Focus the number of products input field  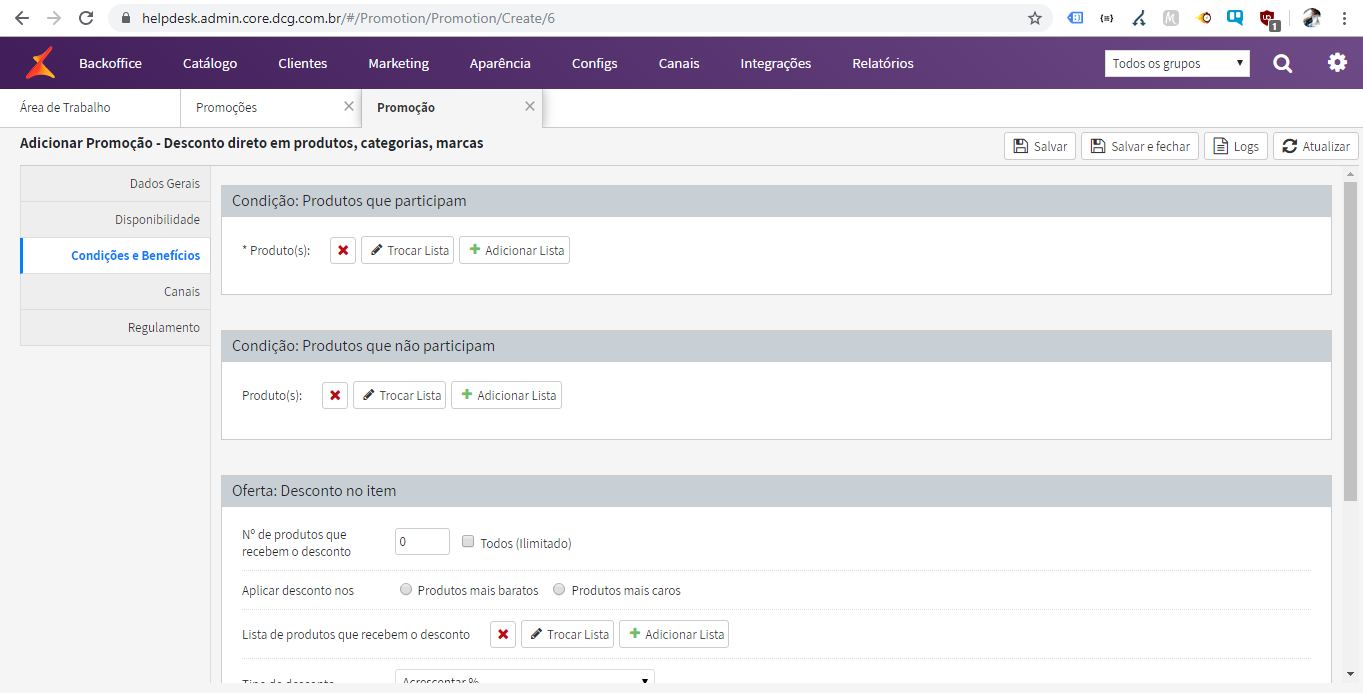(422, 542)
